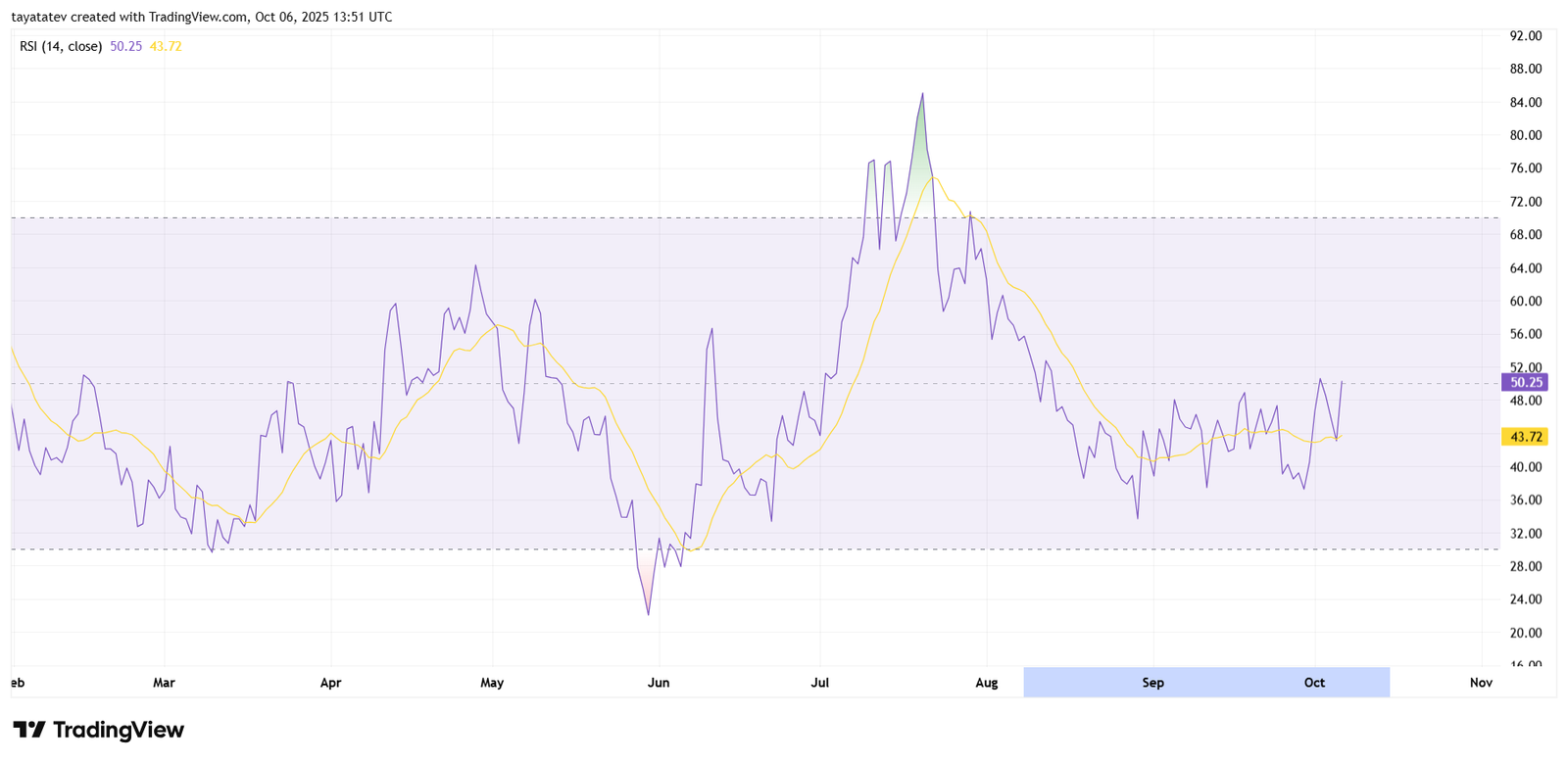Click the Nov label on time axis

(x=1481, y=683)
